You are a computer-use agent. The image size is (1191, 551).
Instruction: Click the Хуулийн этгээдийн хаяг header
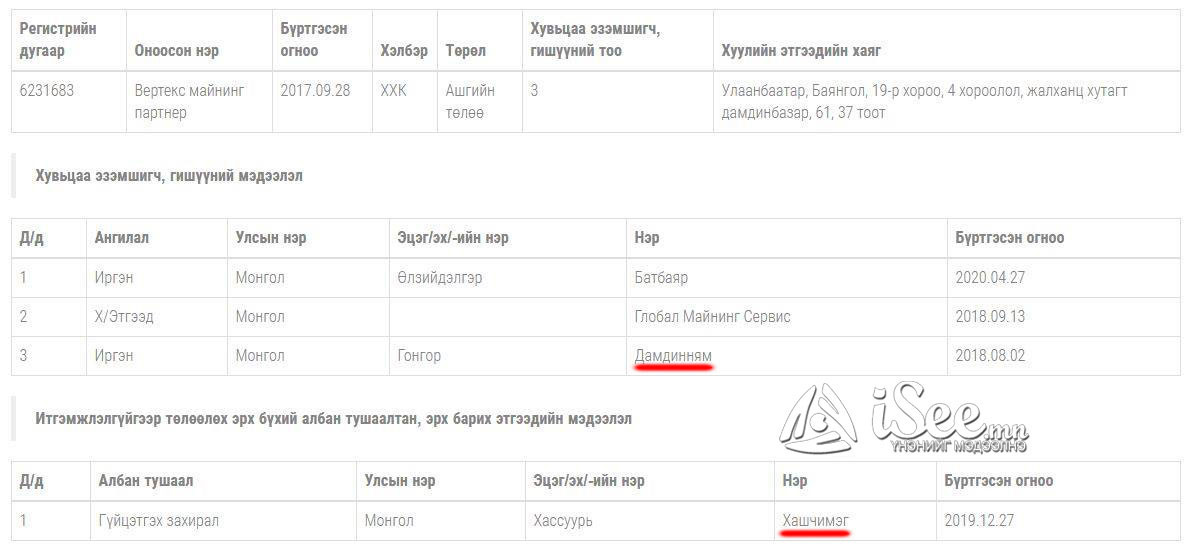point(800,51)
